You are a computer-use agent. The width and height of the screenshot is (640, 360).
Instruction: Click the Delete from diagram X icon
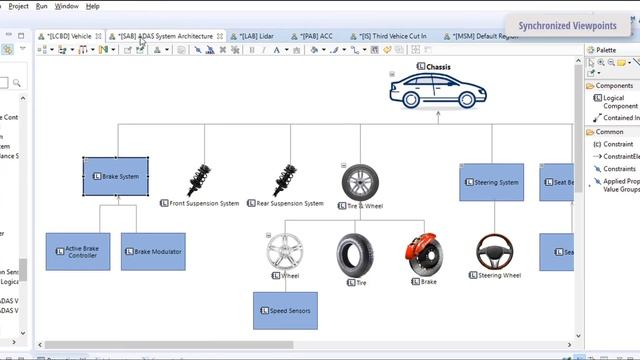[x=223, y=50]
